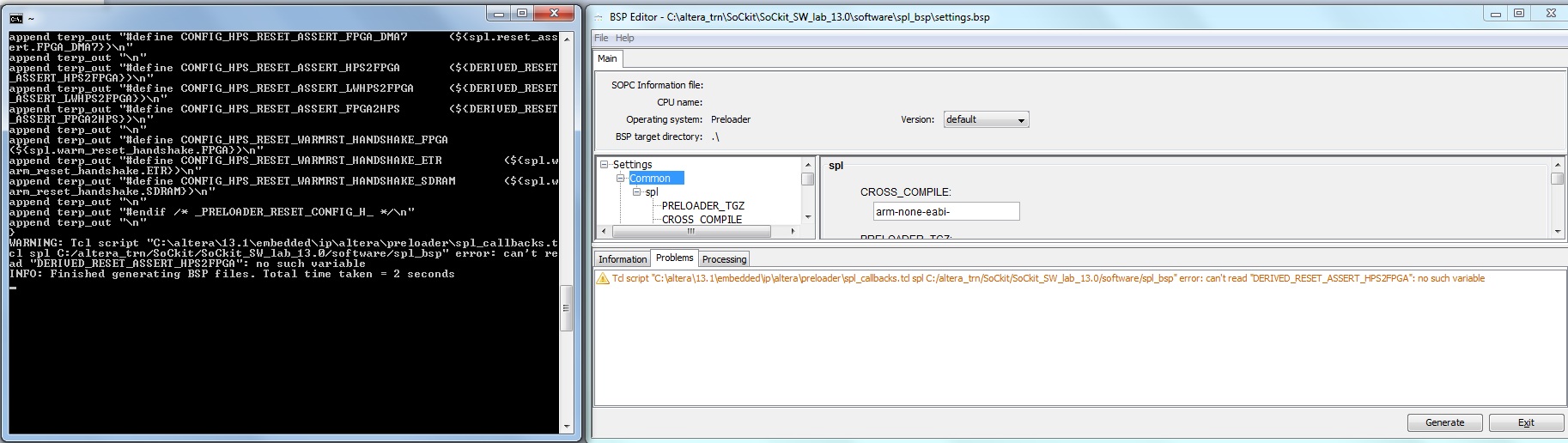Click the settings tree scroll-up arrow
The height and width of the screenshot is (443, 1568).
click(x=807, y=164)
